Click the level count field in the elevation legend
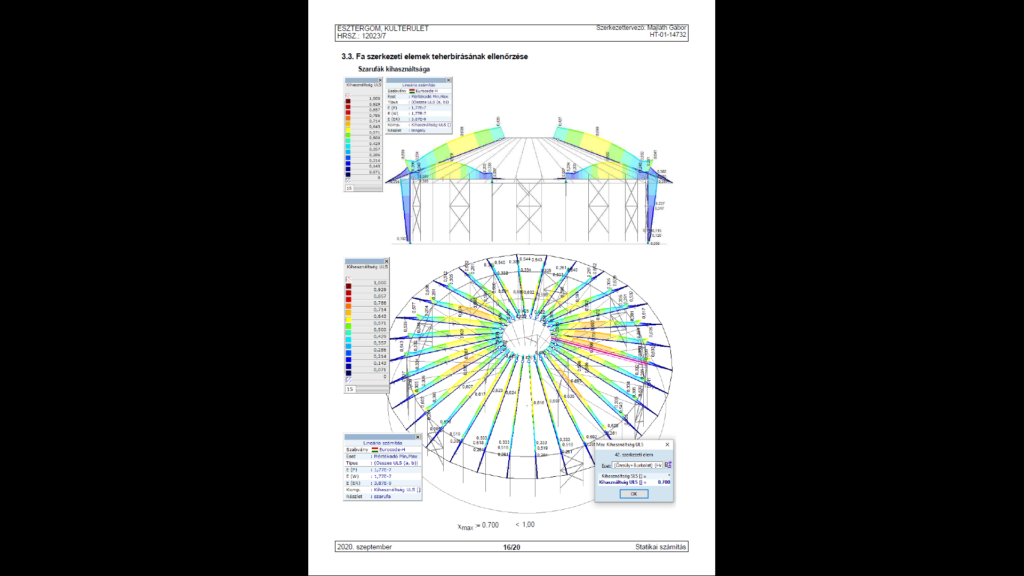This screenshot has width=1024, height=576. [349, 188]
